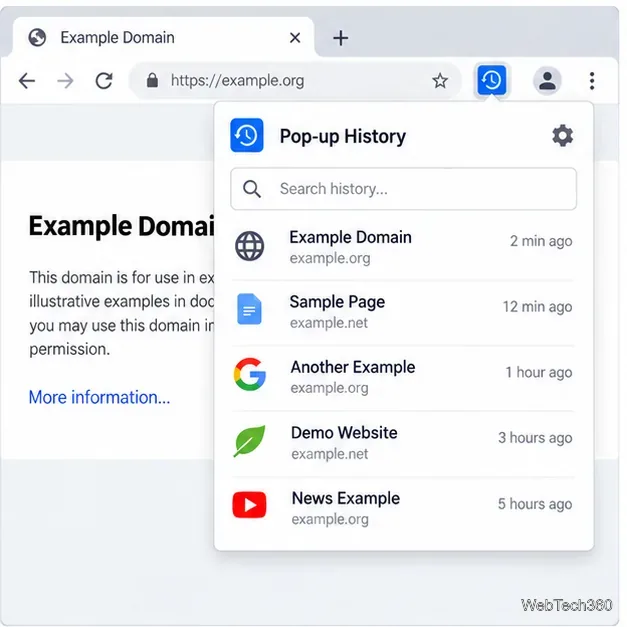Open the settings gear in Pop-up History
Image resolution: width=627 pixels, height=627 pixels.
click(562, 136)
